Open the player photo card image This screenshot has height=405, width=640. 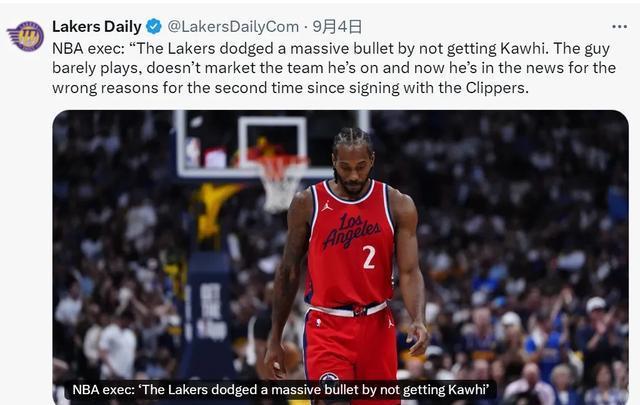pos(340,257)
